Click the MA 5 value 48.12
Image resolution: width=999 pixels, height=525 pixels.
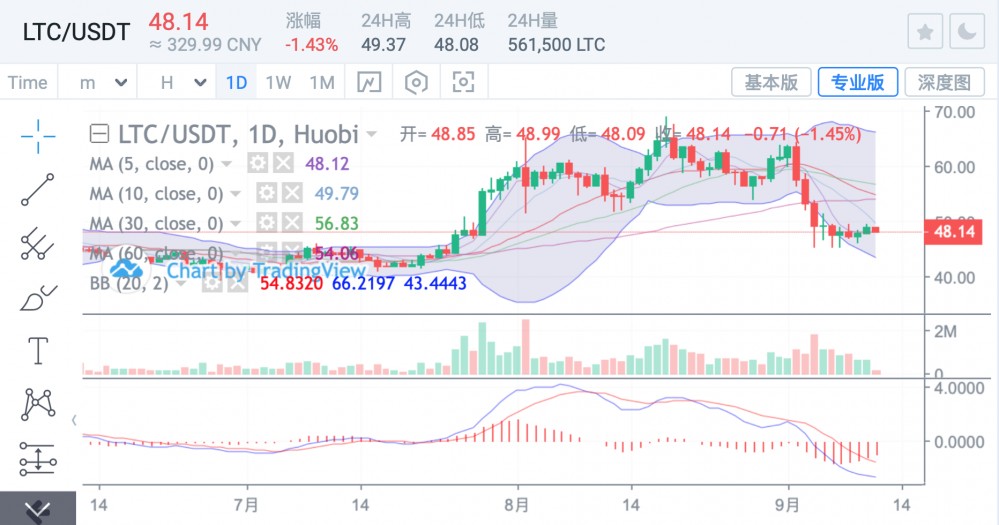(327, 164)
